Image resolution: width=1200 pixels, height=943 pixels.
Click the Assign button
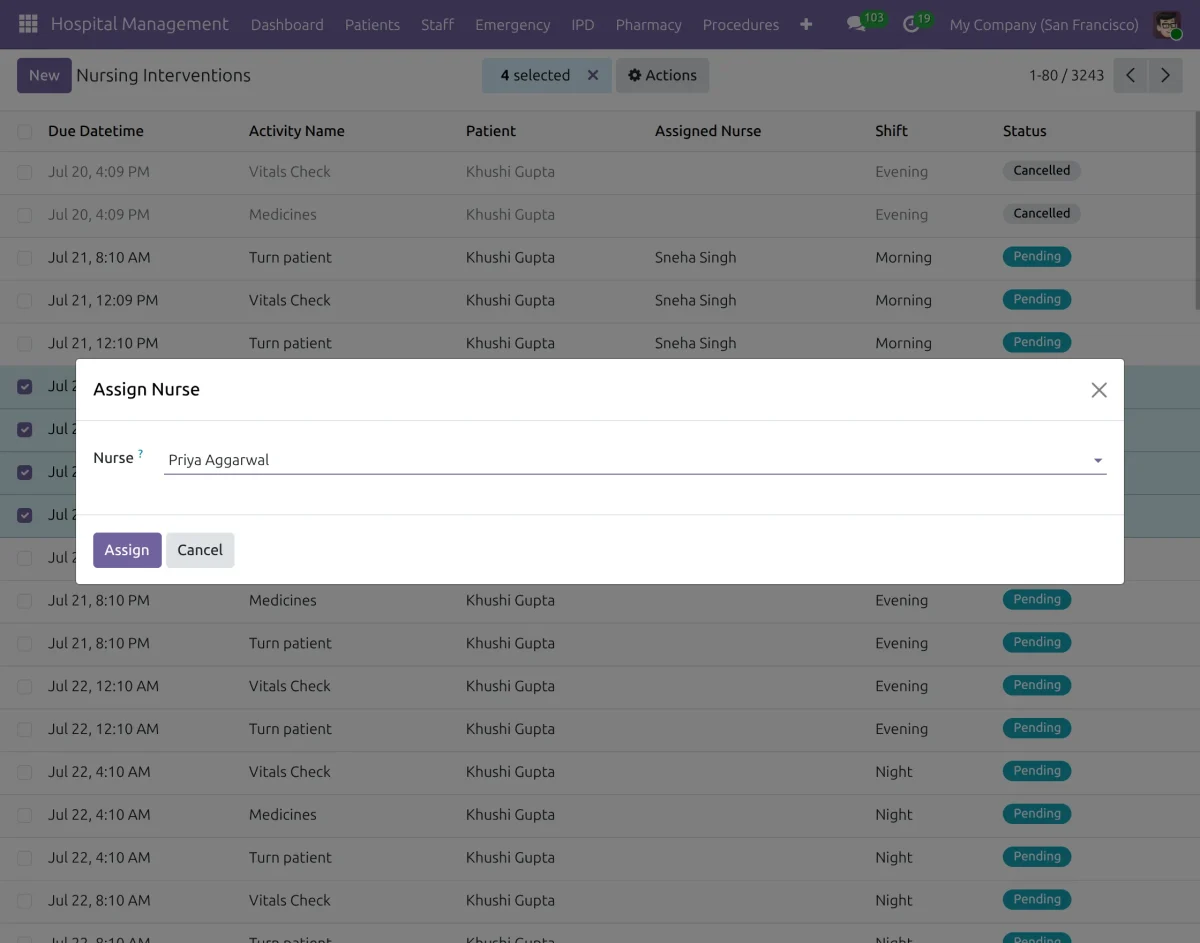[127, 550]
